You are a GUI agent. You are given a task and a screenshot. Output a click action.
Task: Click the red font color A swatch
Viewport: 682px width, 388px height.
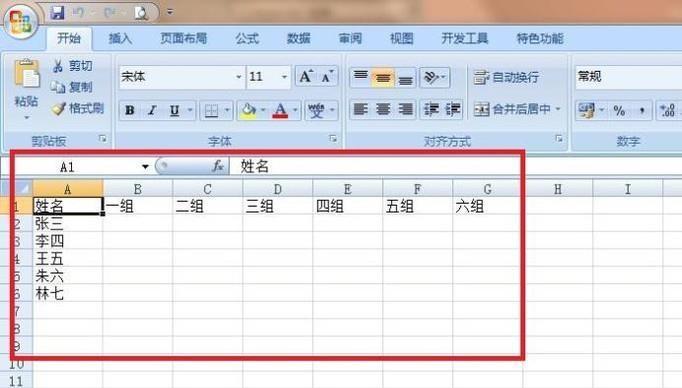(x=280, y=110)
